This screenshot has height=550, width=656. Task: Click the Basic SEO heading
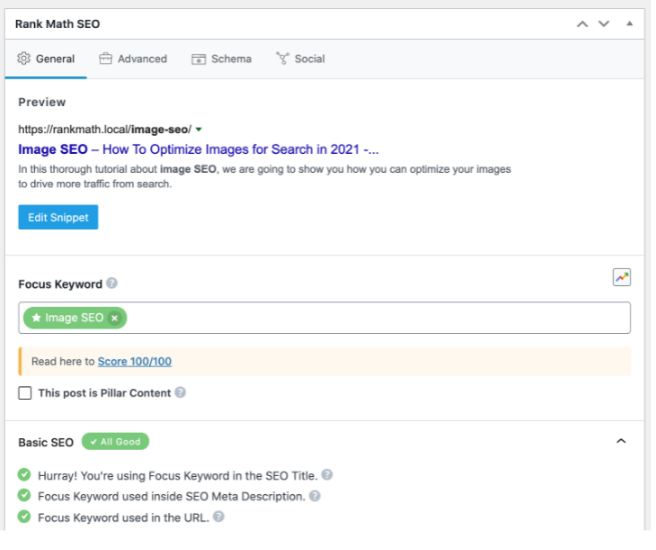tap(46, 443)
